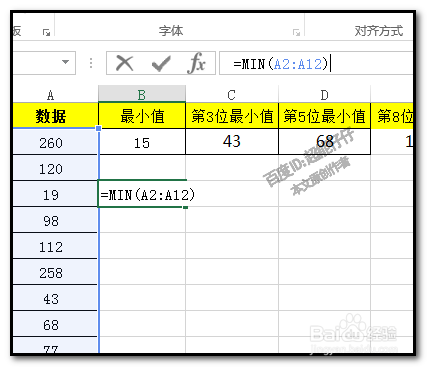Image resolution: width=427 pixels, height=367 pixels.
Task: Open Insert Function fx dialog
Action: point(197,63)
